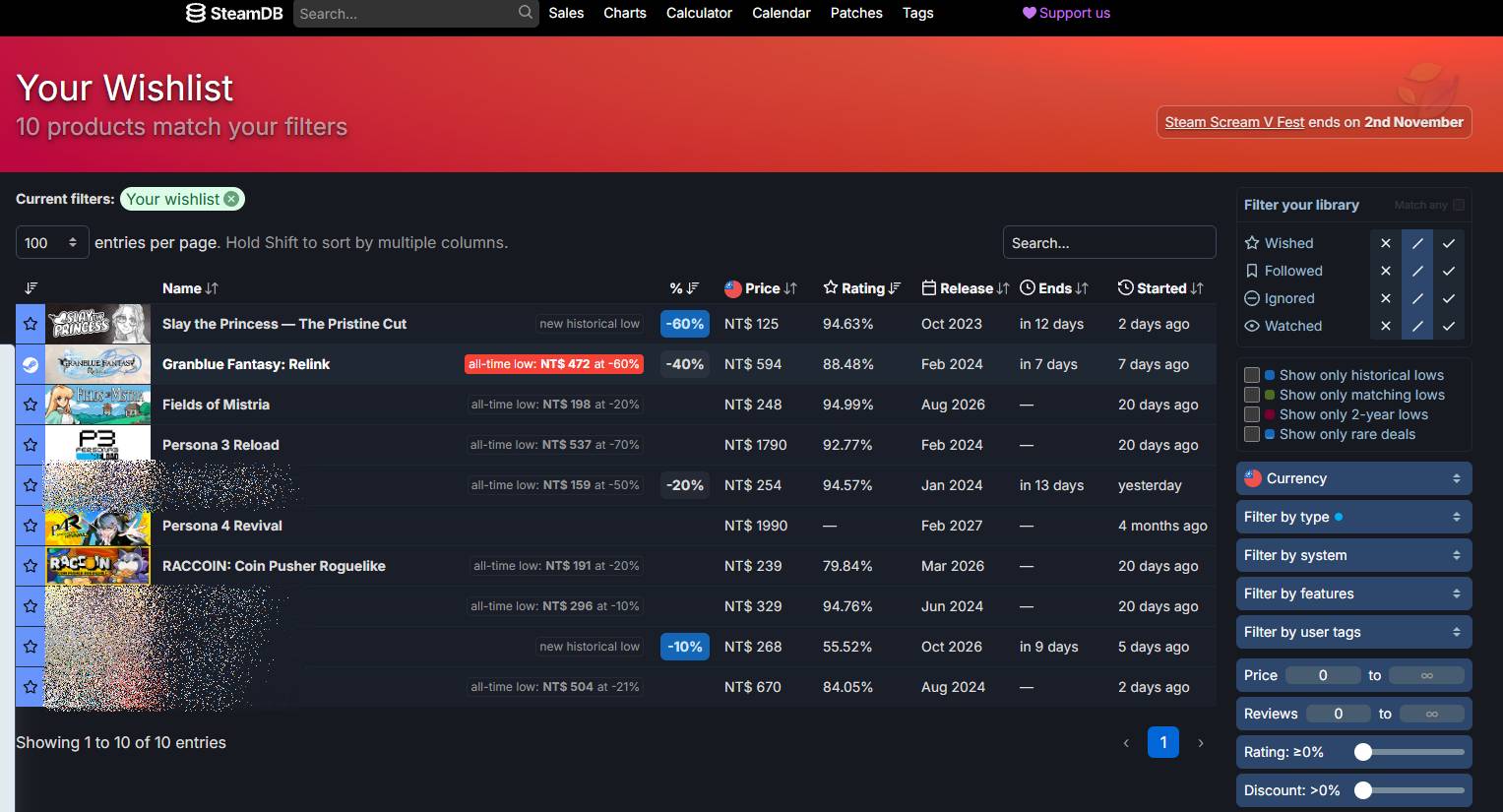Click Support us link
This screenshot has width=1503, height=812.
[1066, 13]
